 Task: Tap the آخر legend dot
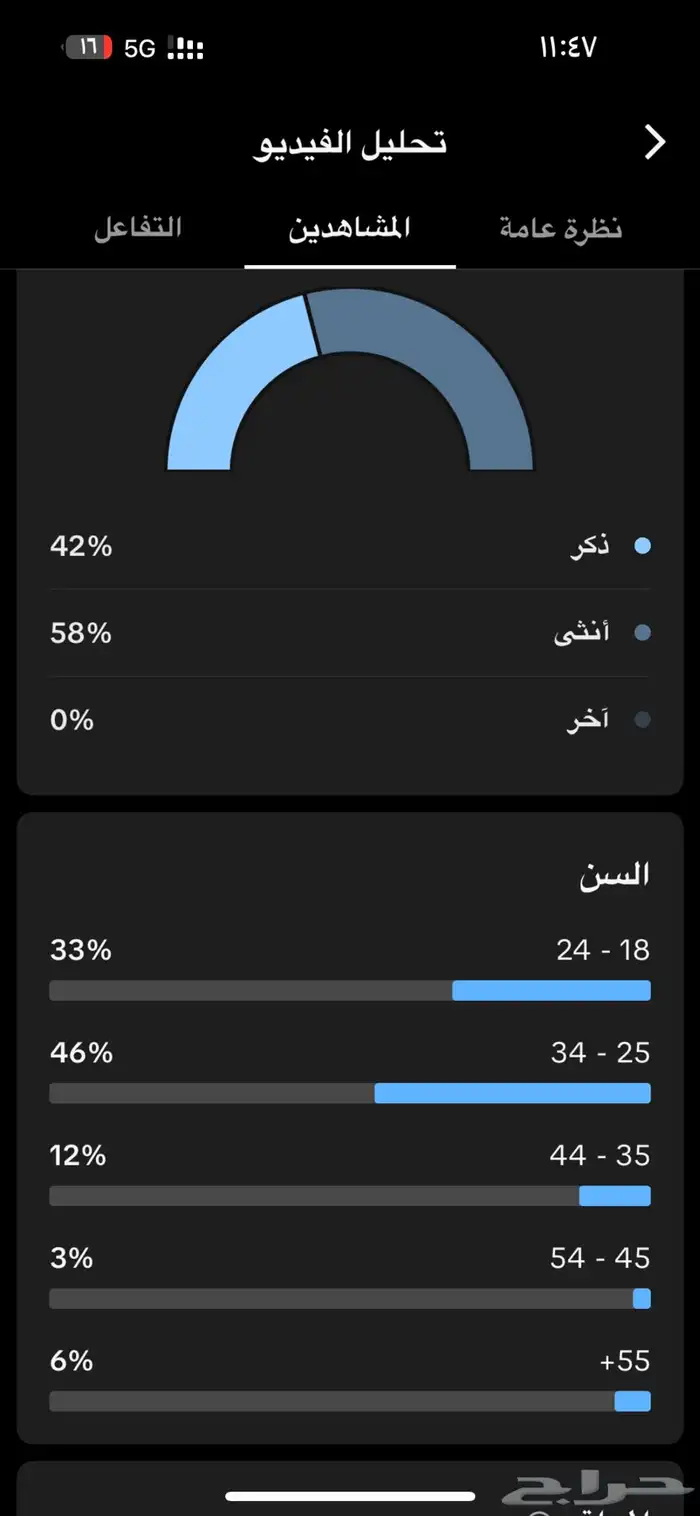tap(642, 720)
